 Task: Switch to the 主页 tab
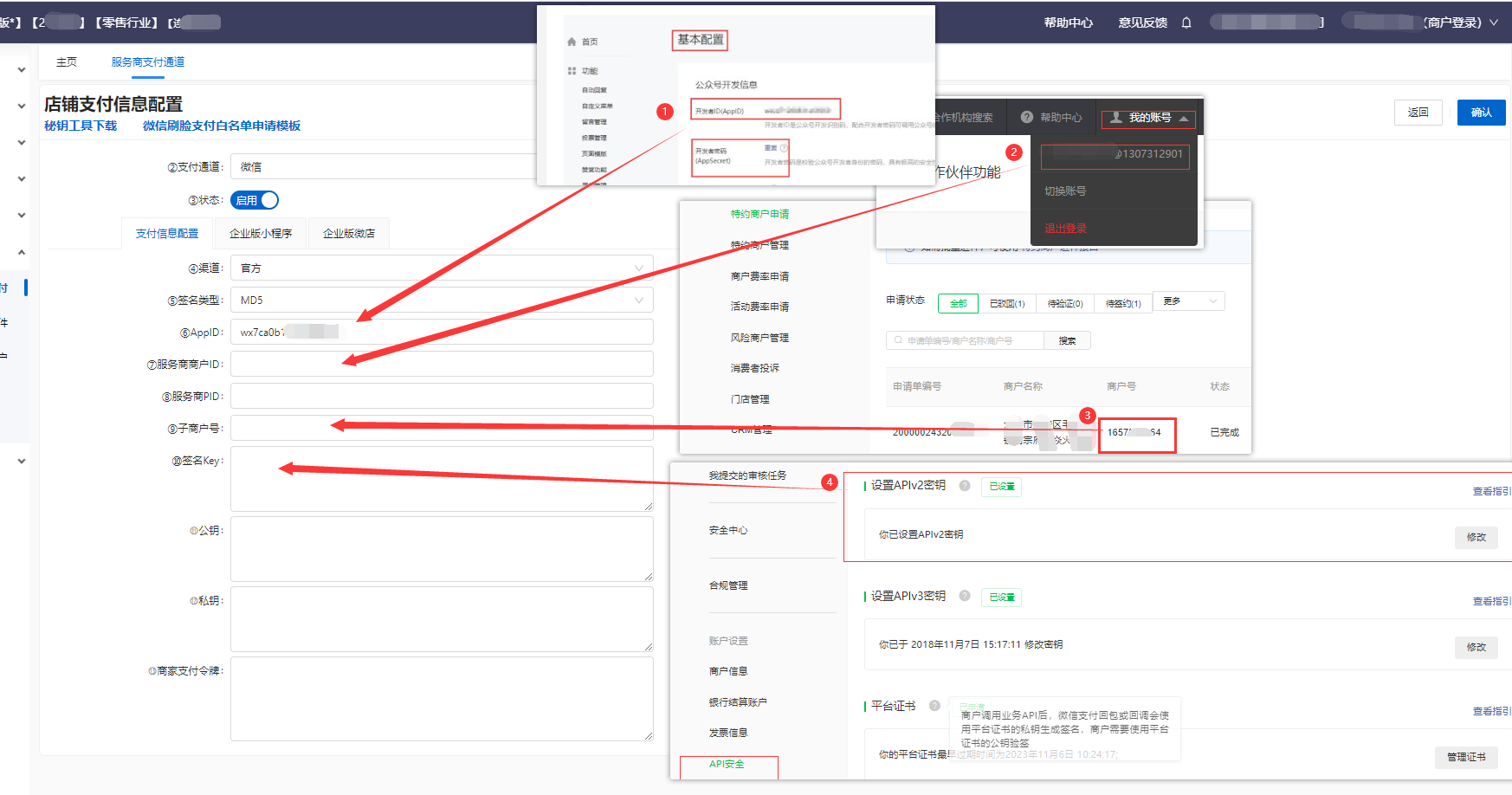point(67,62)
